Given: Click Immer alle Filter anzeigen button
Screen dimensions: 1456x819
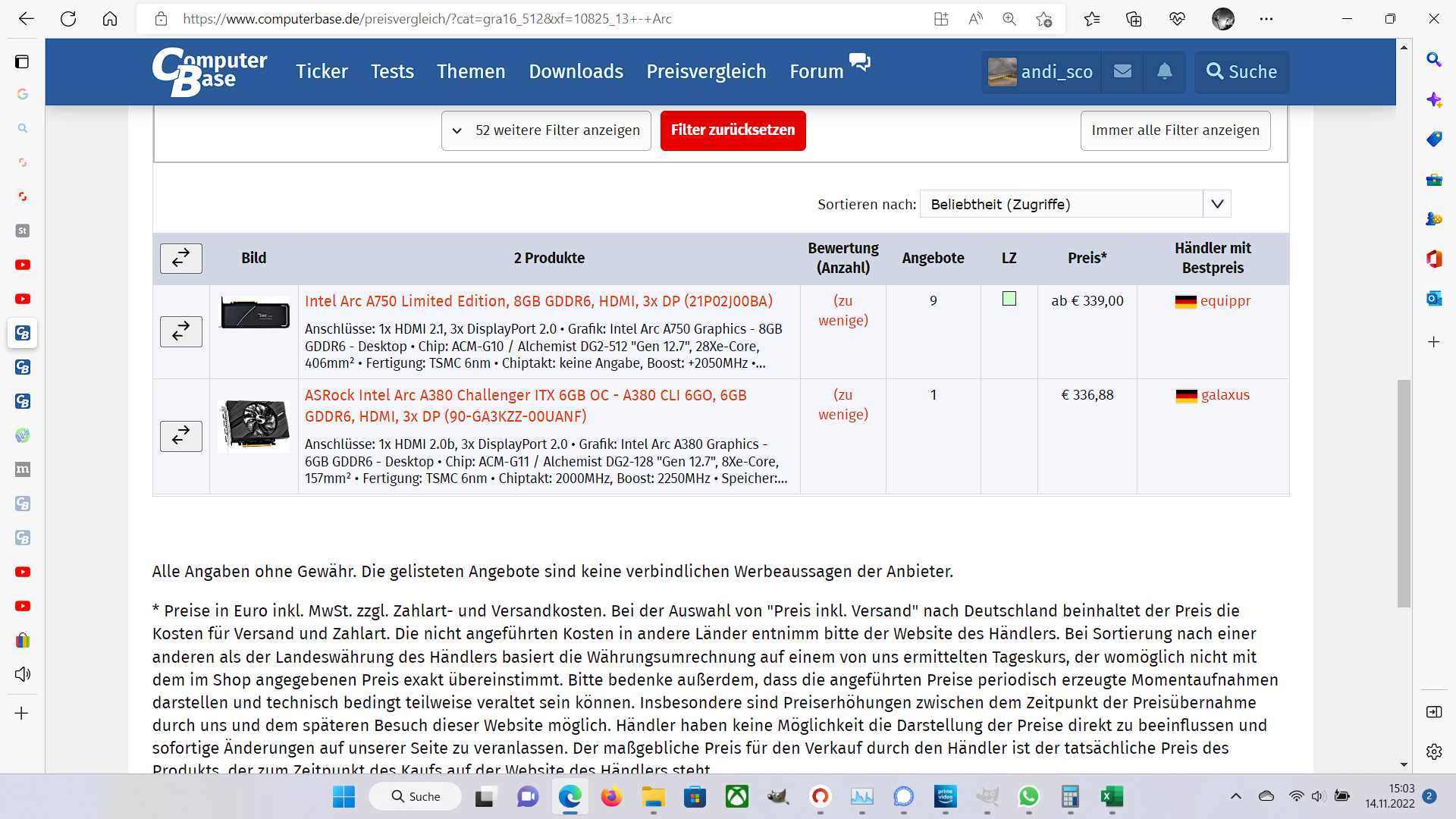Looking at the screenshot, I should (x=1175, y=130).
